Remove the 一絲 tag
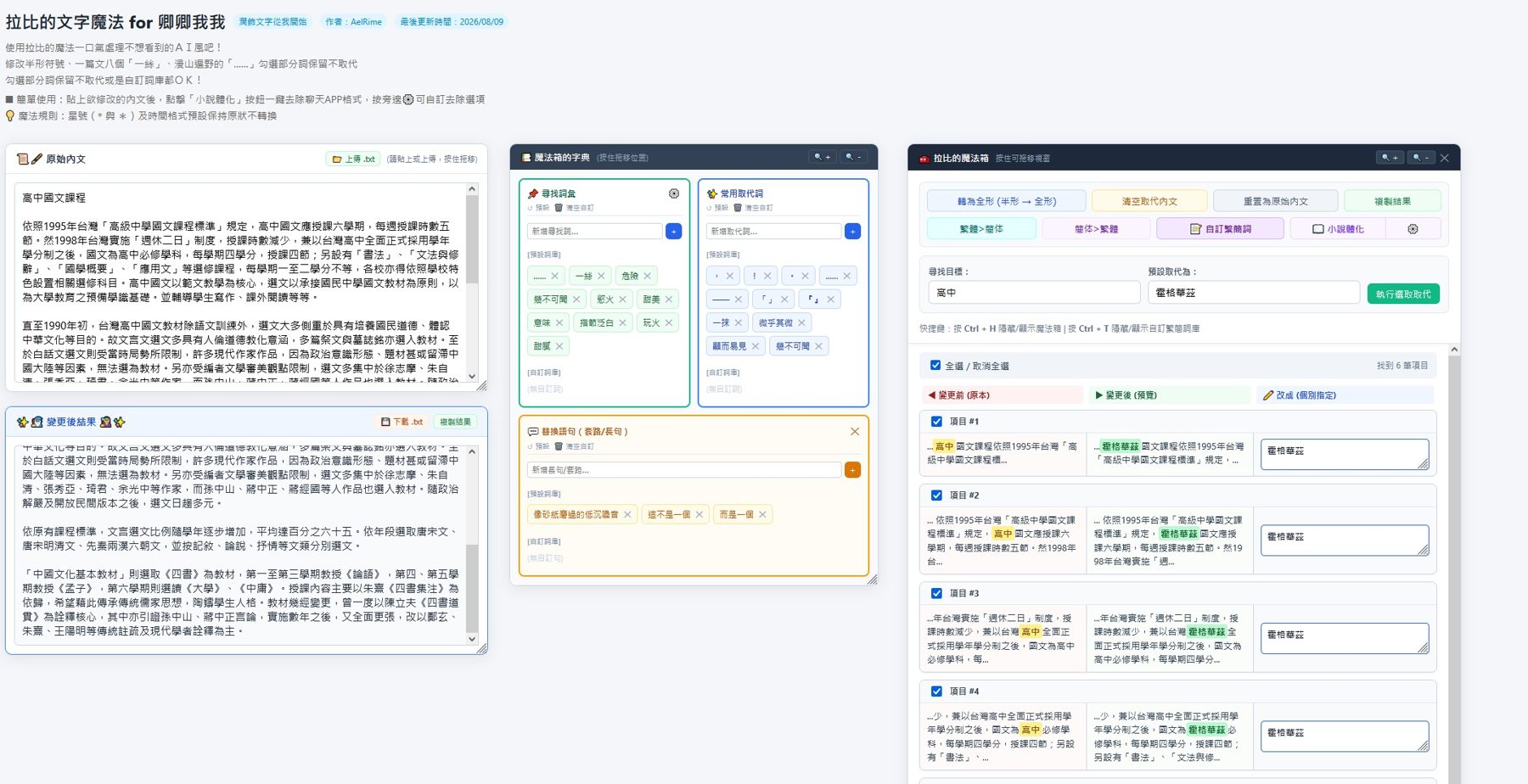 601,276
